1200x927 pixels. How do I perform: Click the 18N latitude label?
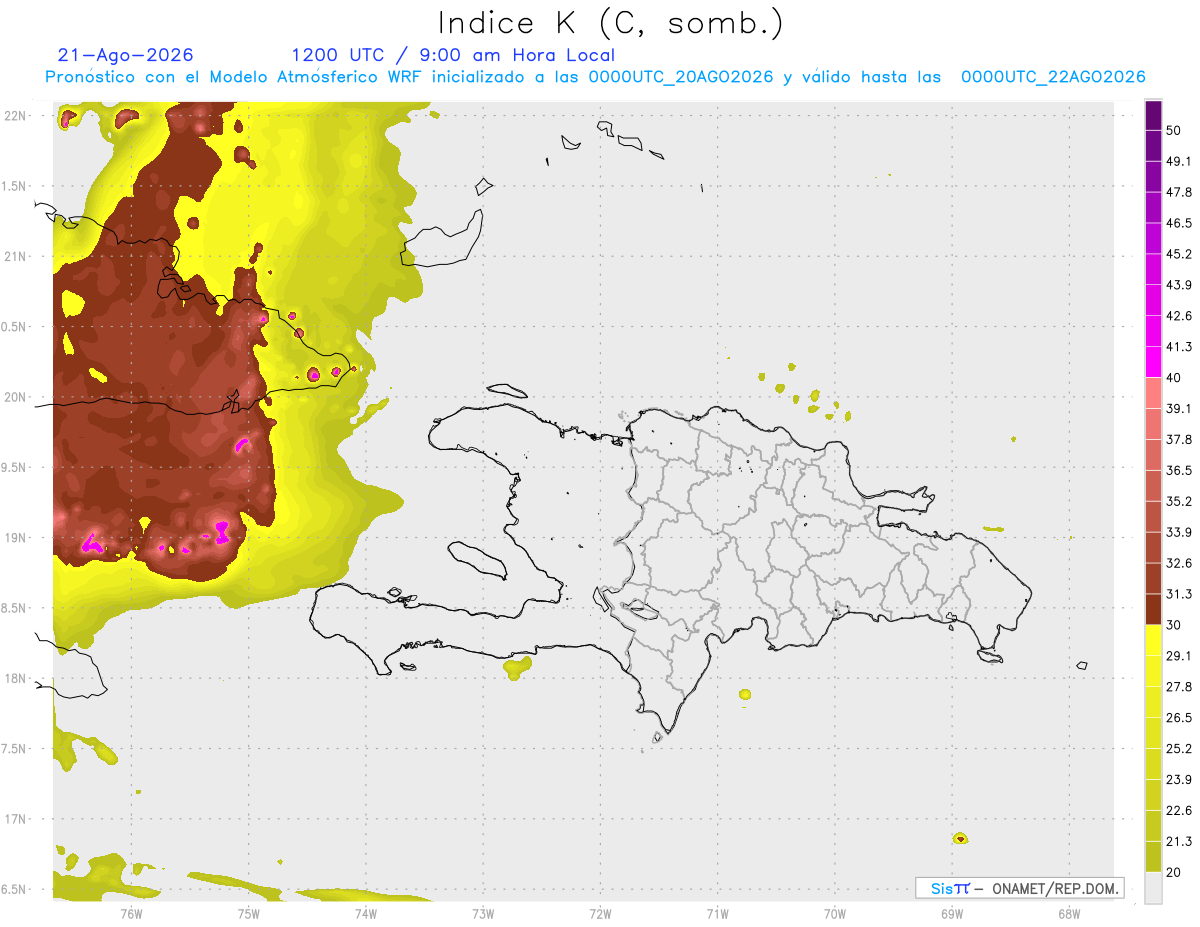point(16,679)
